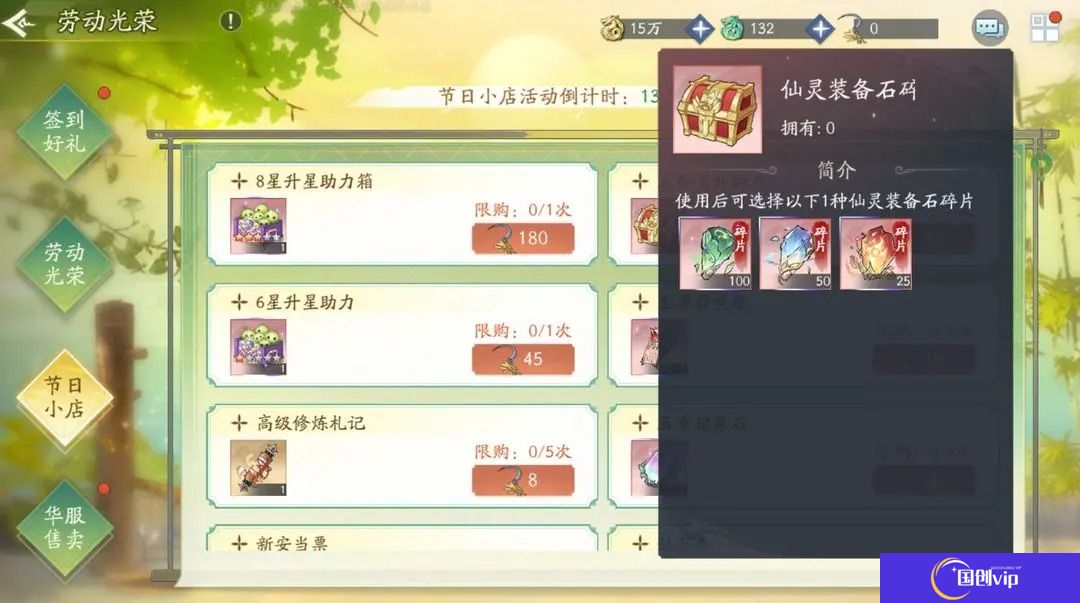Tap the red treasure chest in the tooltip

pos(717,110)
